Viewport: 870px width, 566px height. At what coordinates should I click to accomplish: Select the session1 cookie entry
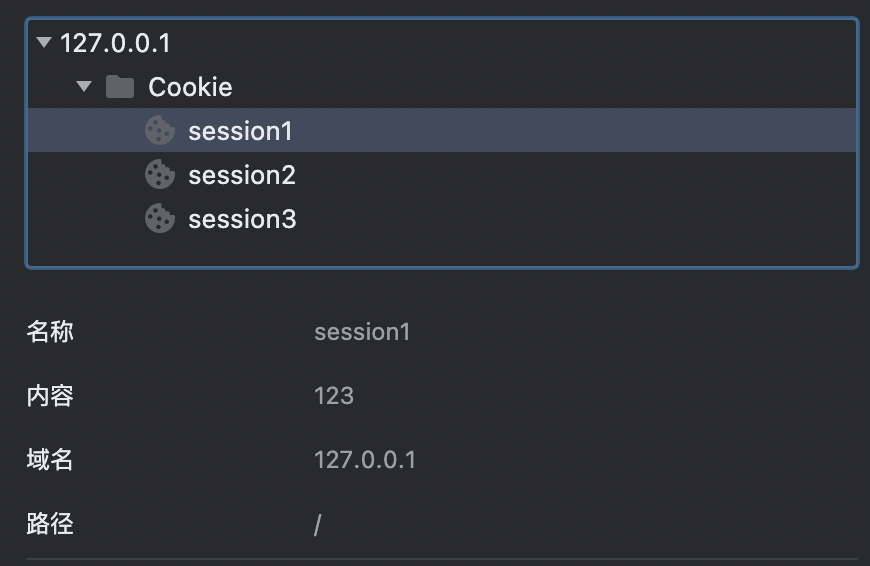[x=442, y=130]
